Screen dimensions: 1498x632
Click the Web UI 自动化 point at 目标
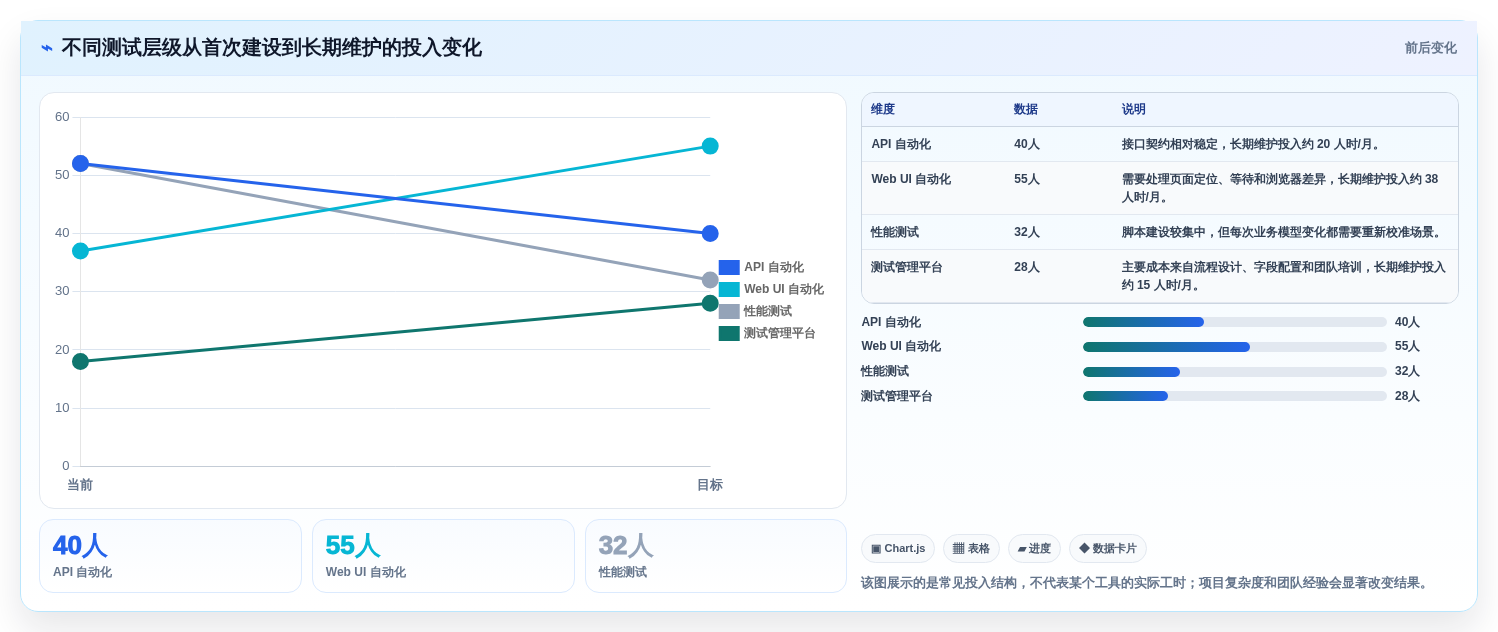point(710,146)
